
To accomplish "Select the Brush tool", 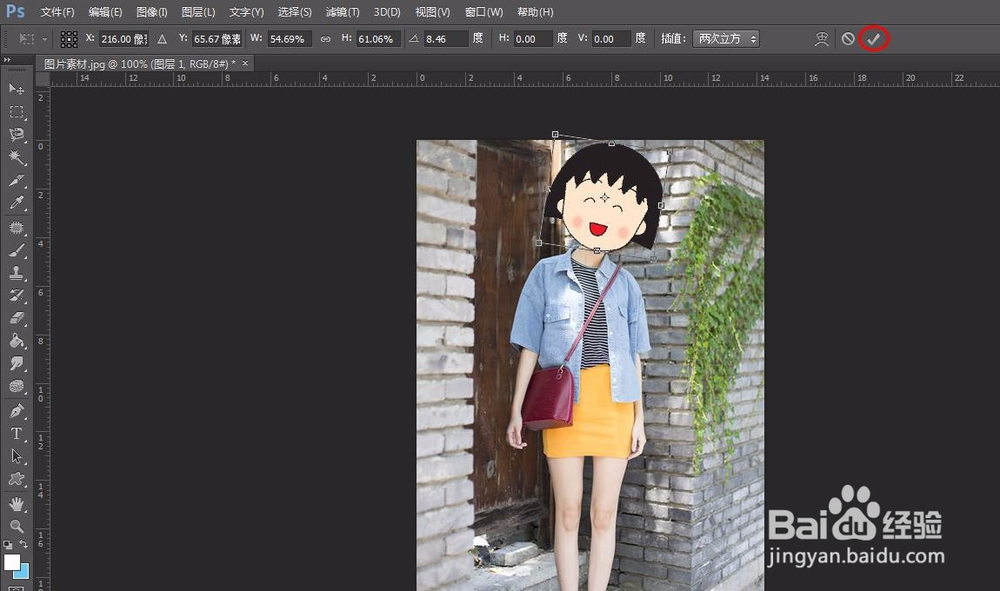I will tap(17, 251).
